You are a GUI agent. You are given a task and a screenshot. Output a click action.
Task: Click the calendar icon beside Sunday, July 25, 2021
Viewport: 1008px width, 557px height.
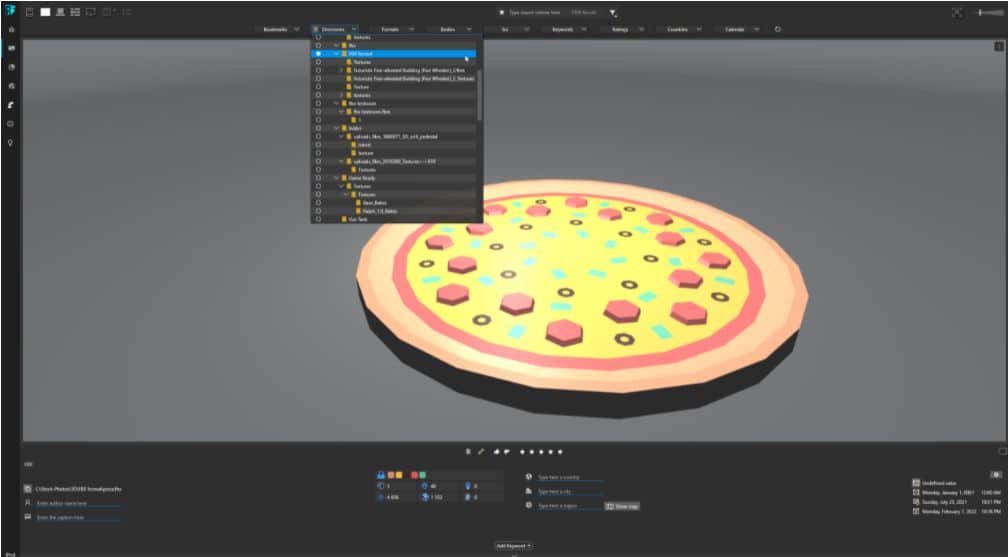click(x=916, y=502)
